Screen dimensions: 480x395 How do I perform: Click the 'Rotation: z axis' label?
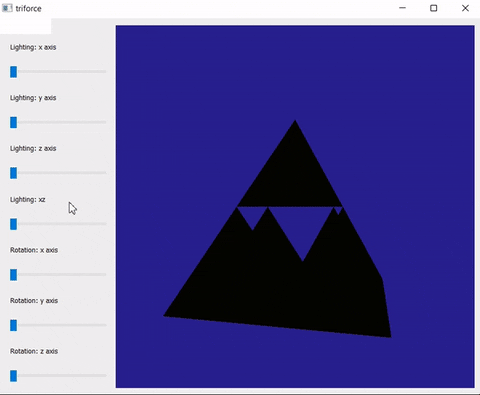(34, 352)
